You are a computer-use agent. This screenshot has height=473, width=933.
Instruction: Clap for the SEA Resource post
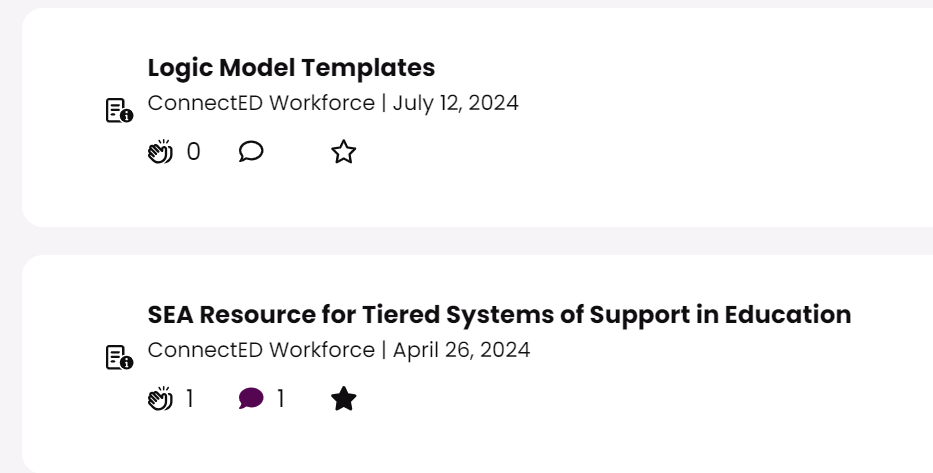click(160, 399)
